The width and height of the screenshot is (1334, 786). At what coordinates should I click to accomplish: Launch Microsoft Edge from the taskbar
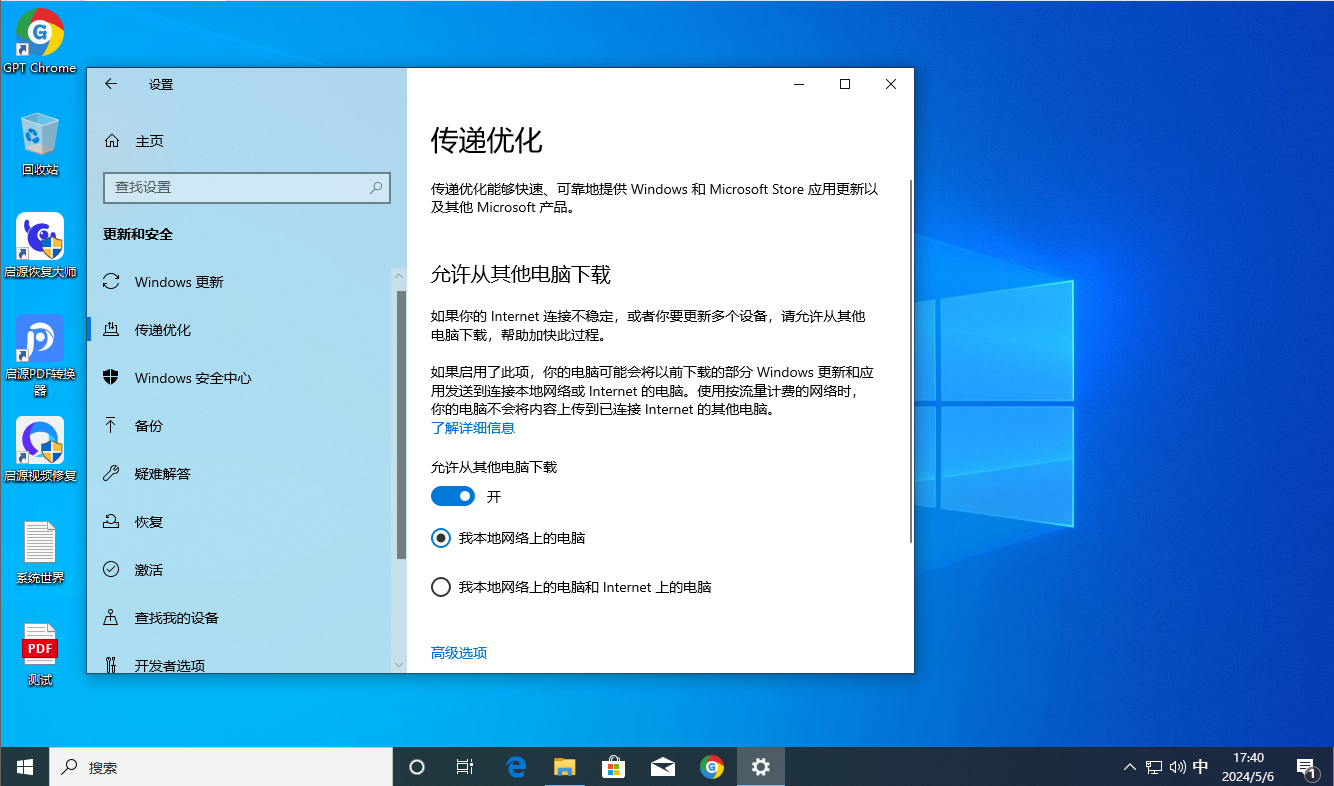(x=516, y=767)
